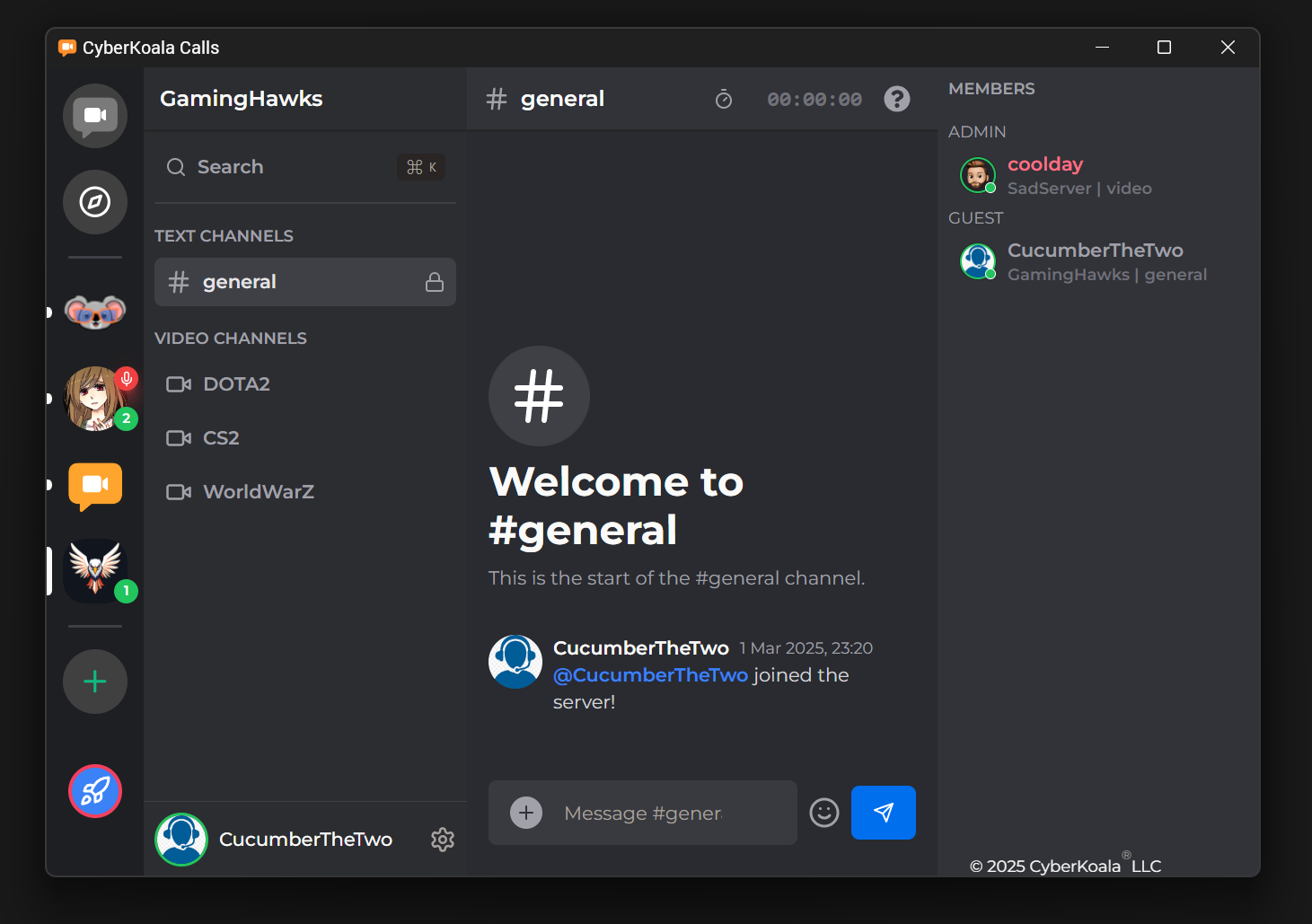Open settings gear next to CucumberTheTwo
Image resolution: width=1312 pixels, height=924 pixels.
(443, 839)
